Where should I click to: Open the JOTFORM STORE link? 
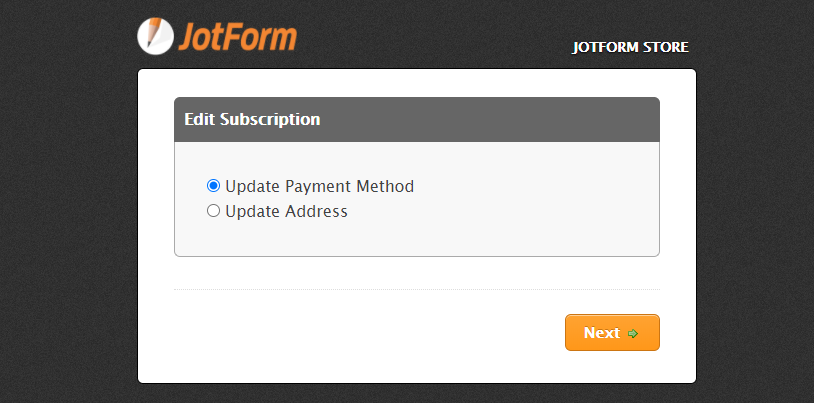[x=630, y=47]
